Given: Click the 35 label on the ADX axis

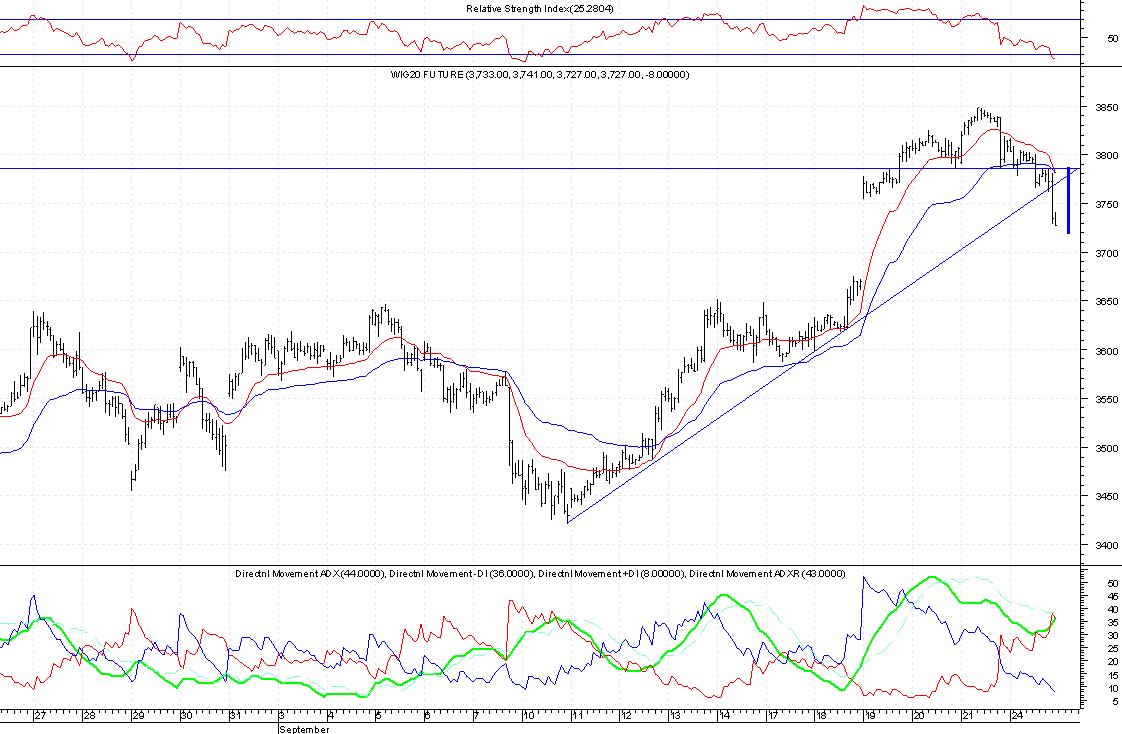Looking at the screenshot, I should pyautogui.click(x=1113, y=623).
